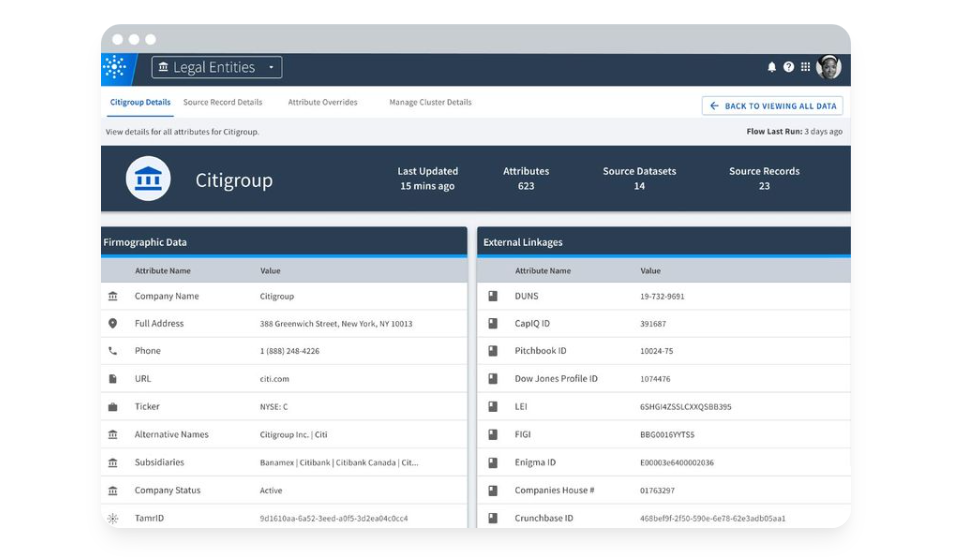The image size is (960, 557).
Task: Click the TamrID value 9d1610aa
Action: click(x=334, y=518)
